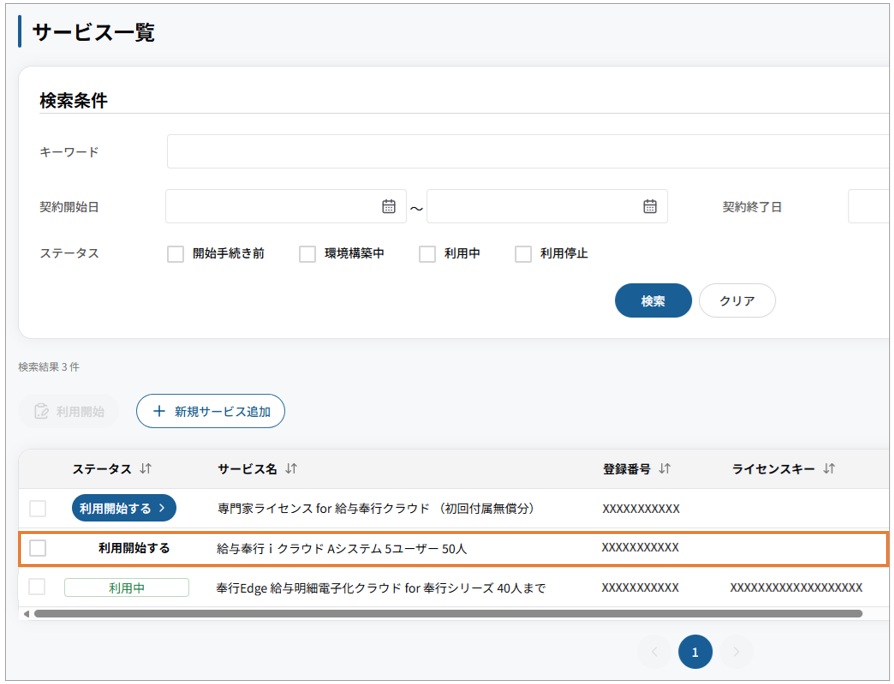
Task: Toggle the 利用中 status filter checkbox
Action: pos(427,254)
